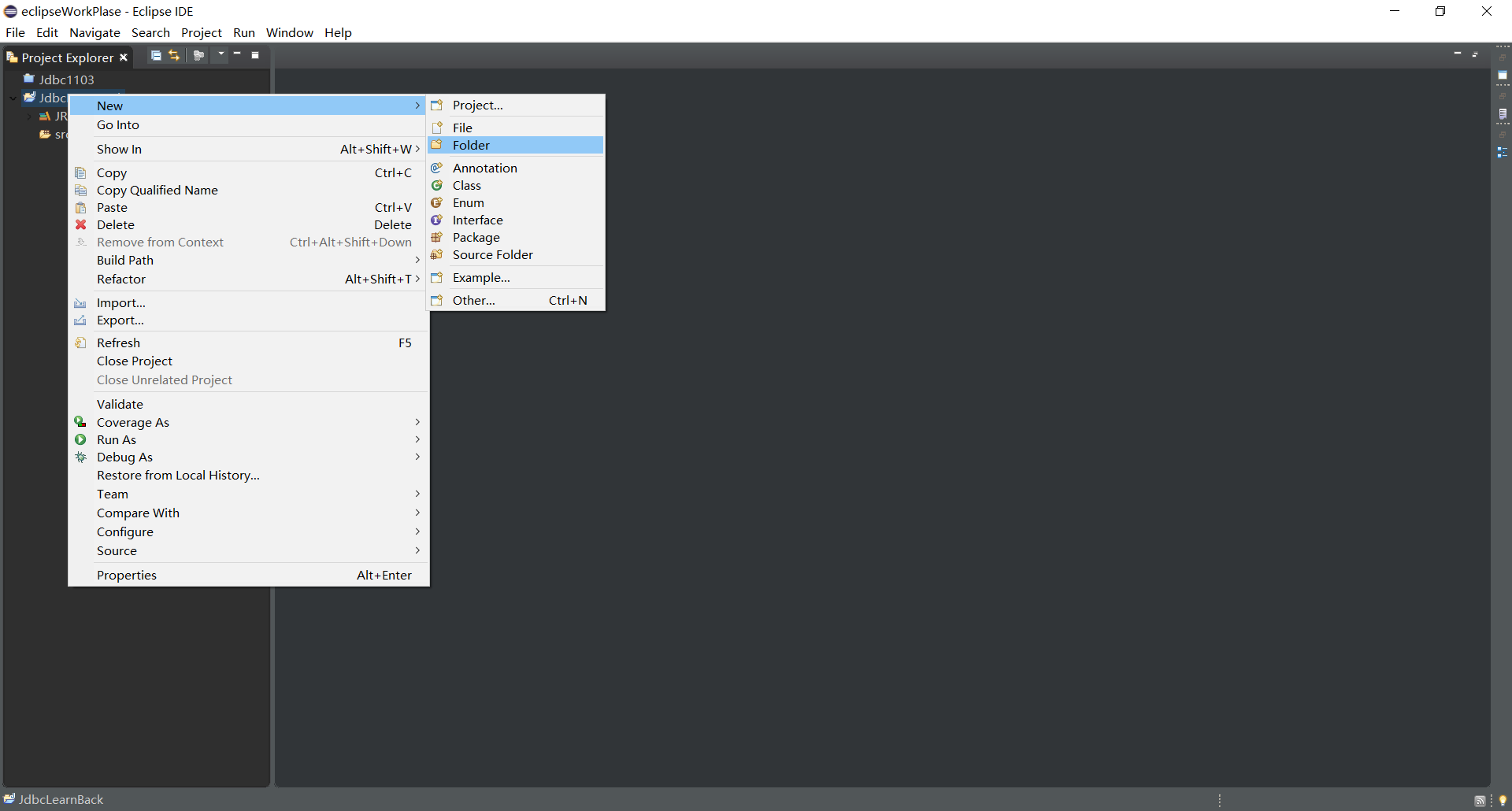This screenshot has height=811, width=1512.
Task: Expand the Show In submenu
Action: (x=248, y=149)
